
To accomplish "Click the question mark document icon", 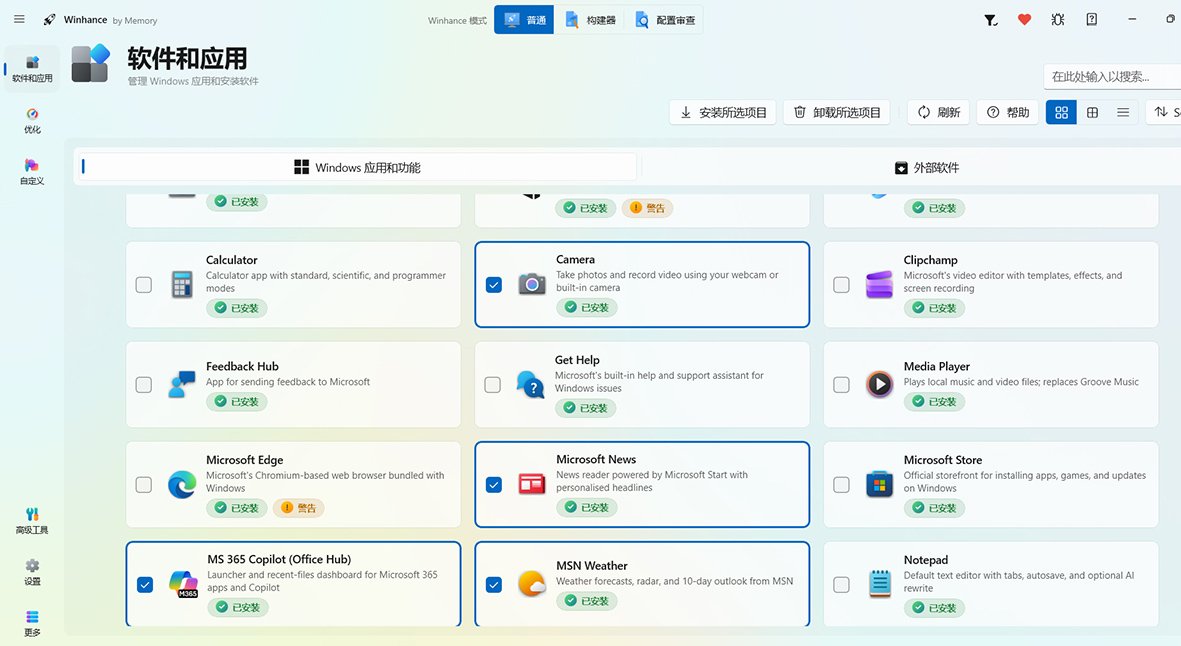I will [1091, 20].
